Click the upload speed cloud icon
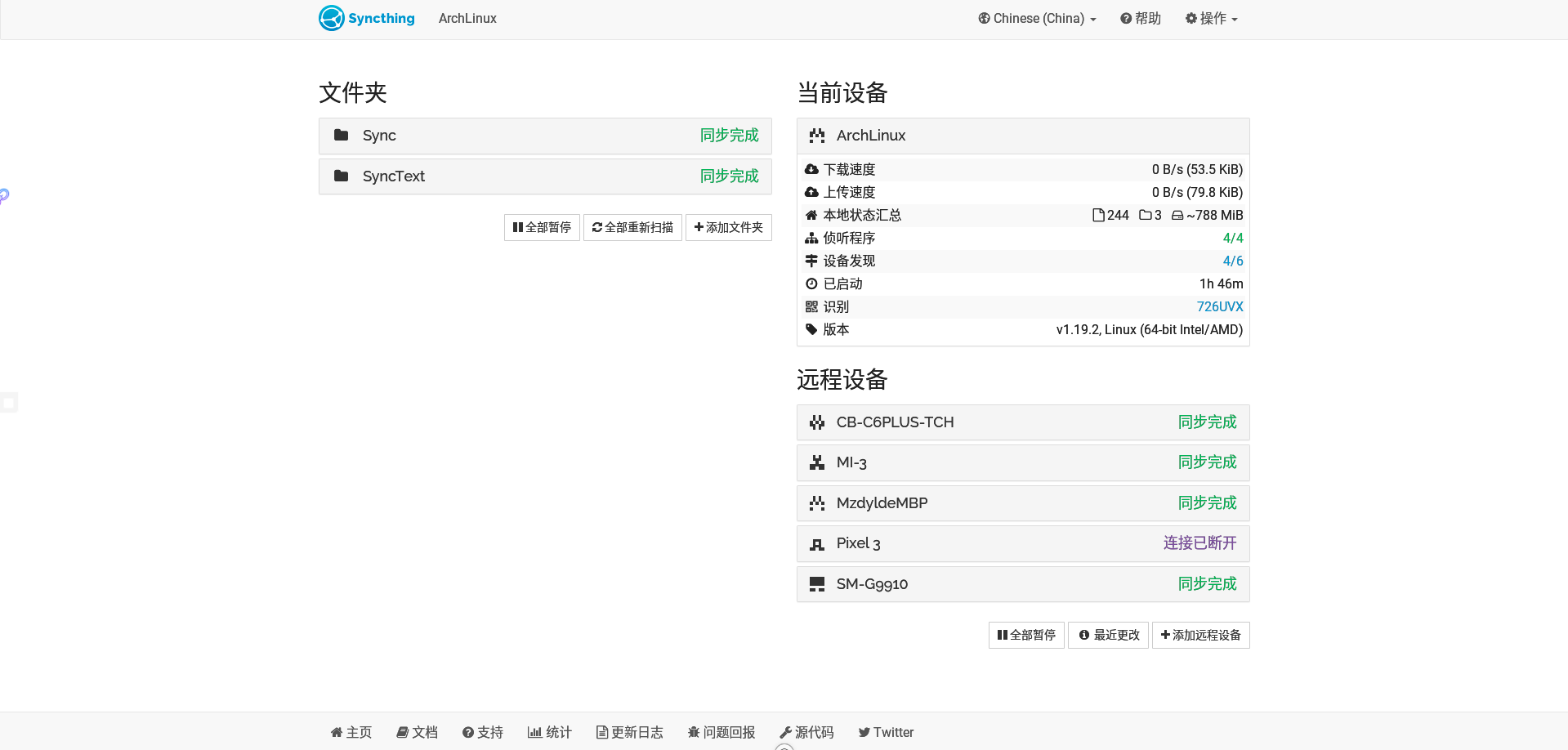Screen dimensions: 1568x750 click(811, 192)
